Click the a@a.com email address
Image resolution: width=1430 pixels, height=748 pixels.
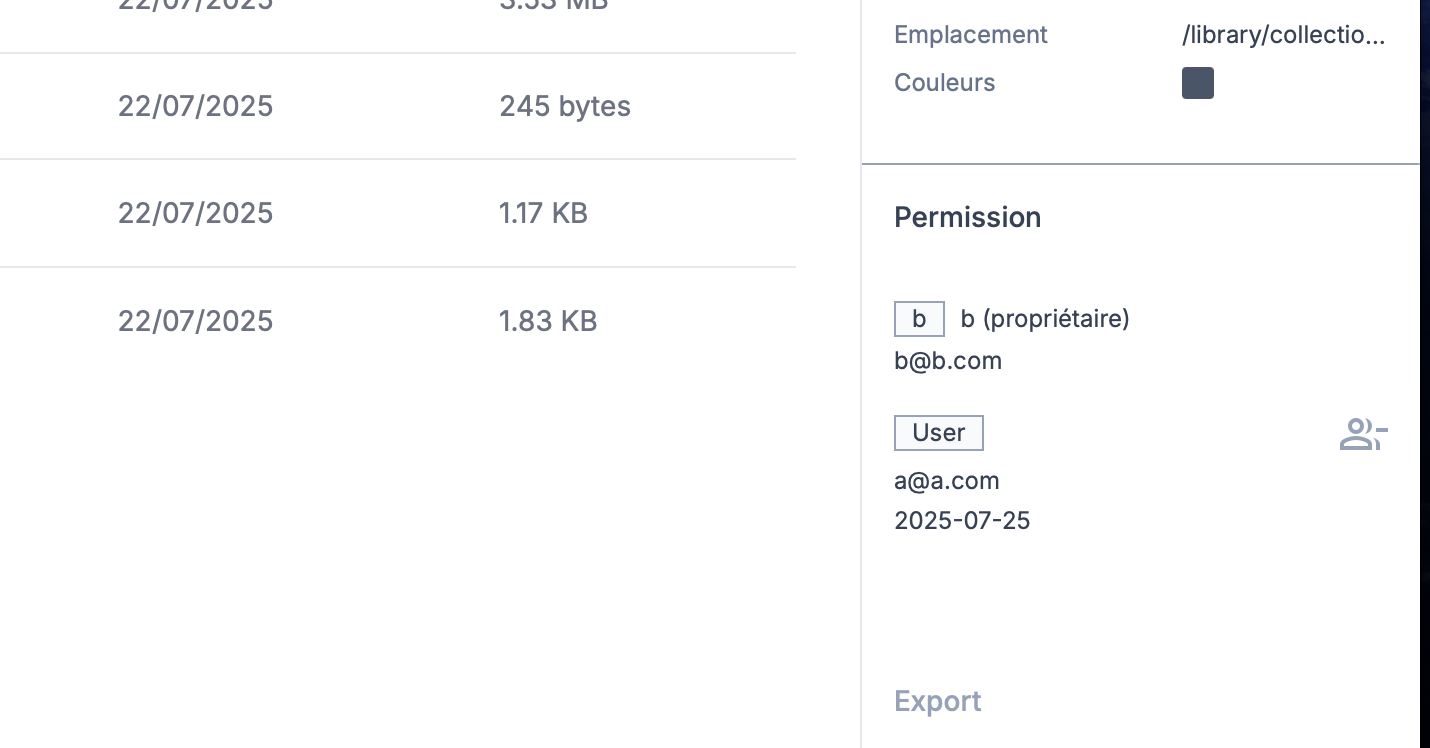coord(947,481)
